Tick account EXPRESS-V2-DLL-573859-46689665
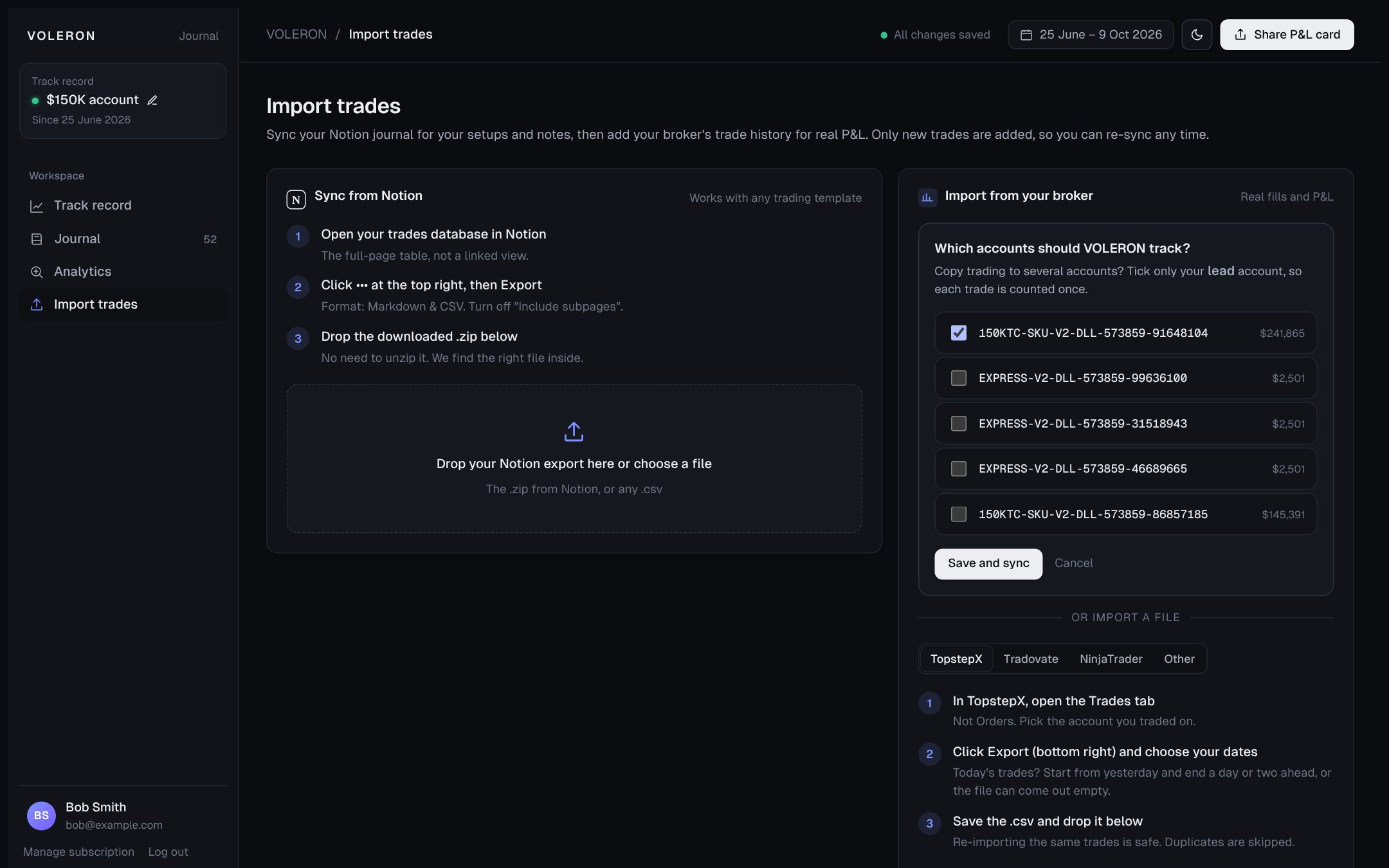1389x868 pixels. pos(959,469)
